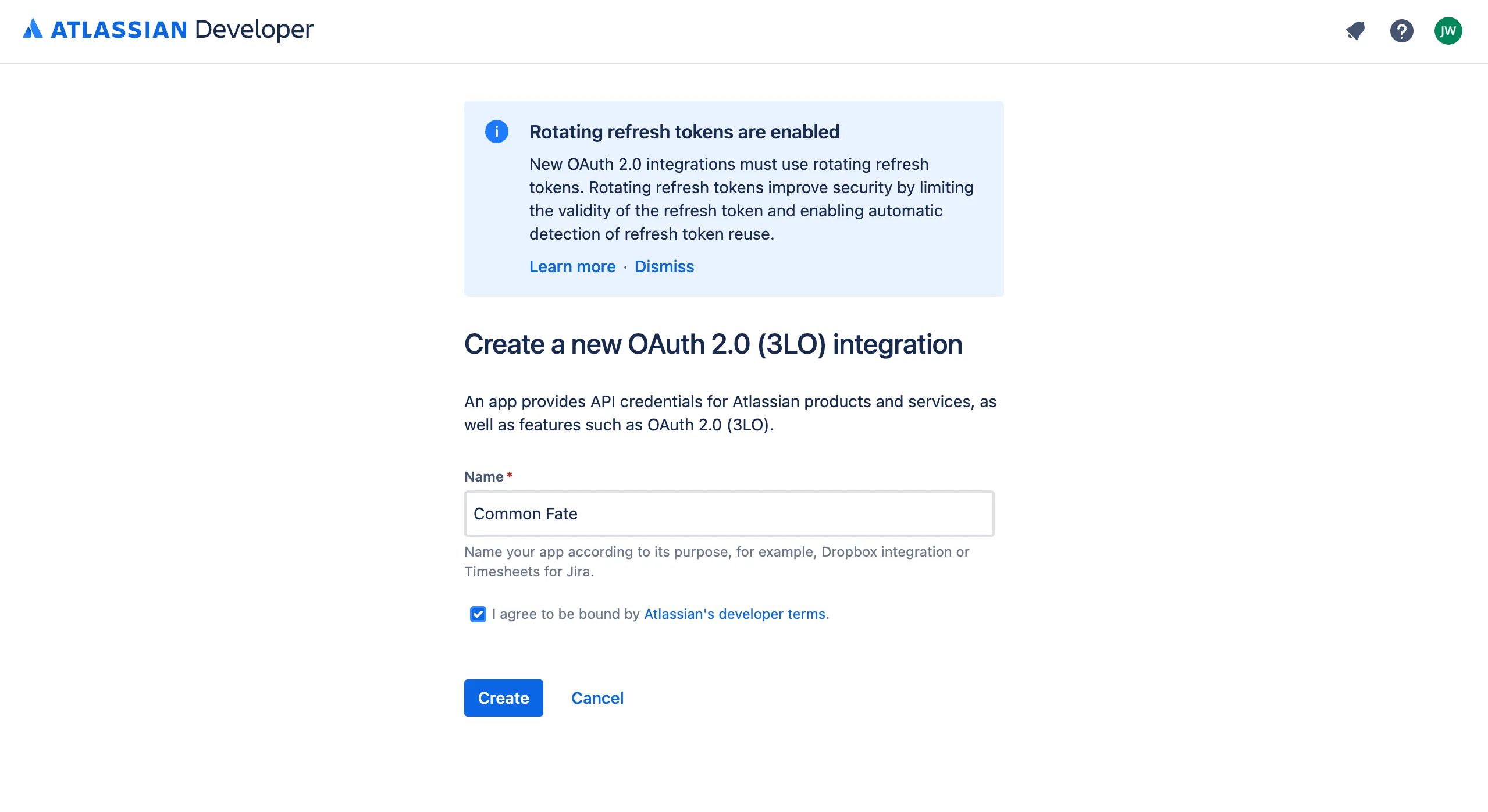The image size is (1488, 812).
Task: Focus the Name field containing Common Fate
Action: (729, 514)
